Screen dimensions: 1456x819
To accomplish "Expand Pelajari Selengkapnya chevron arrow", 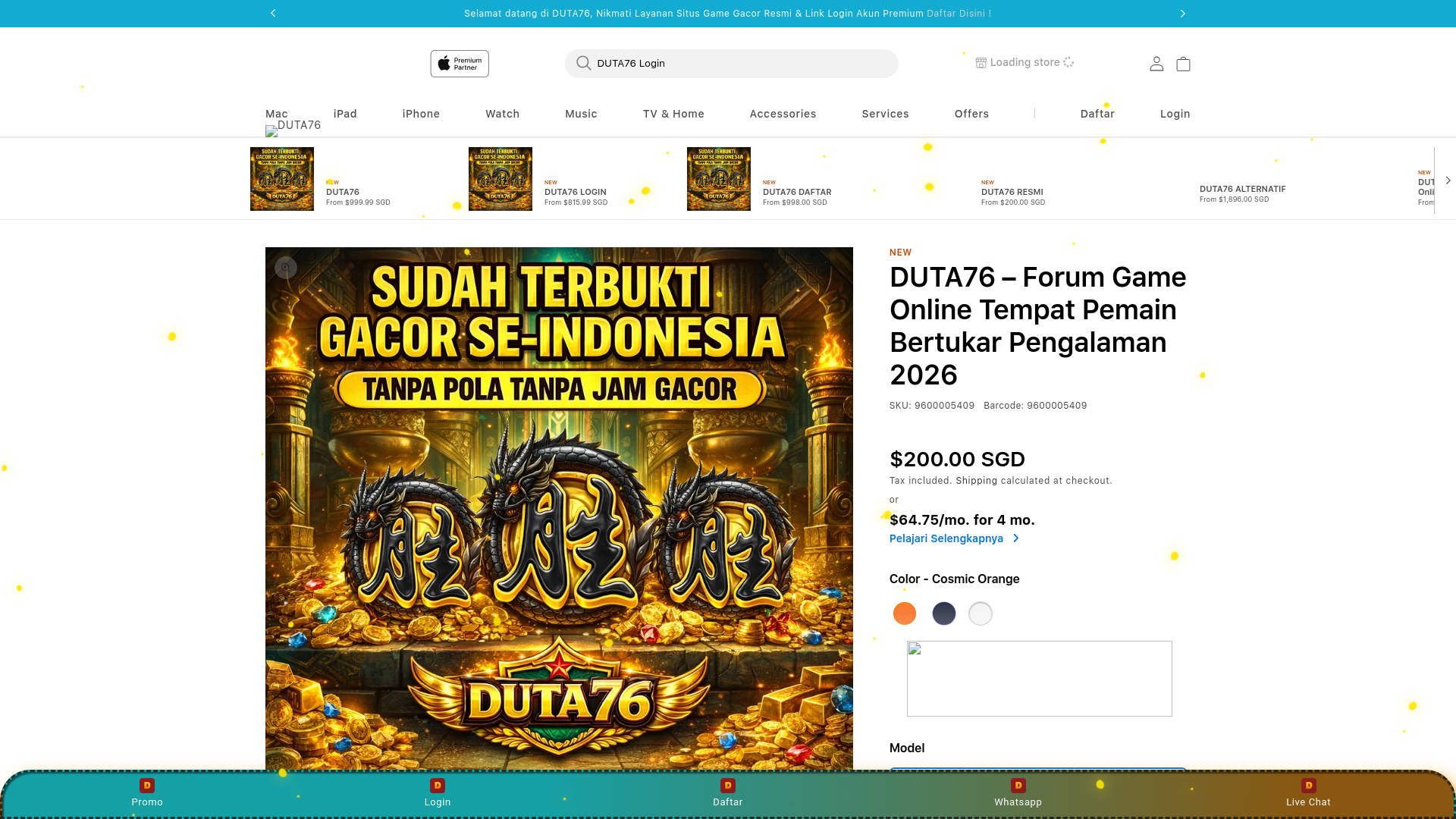I will [x=1016, y=538].
